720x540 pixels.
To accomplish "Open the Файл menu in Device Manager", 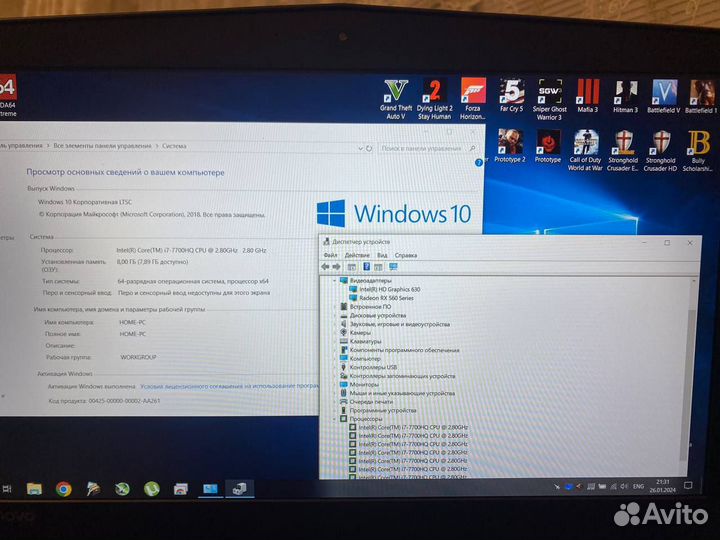I will 330,255.
